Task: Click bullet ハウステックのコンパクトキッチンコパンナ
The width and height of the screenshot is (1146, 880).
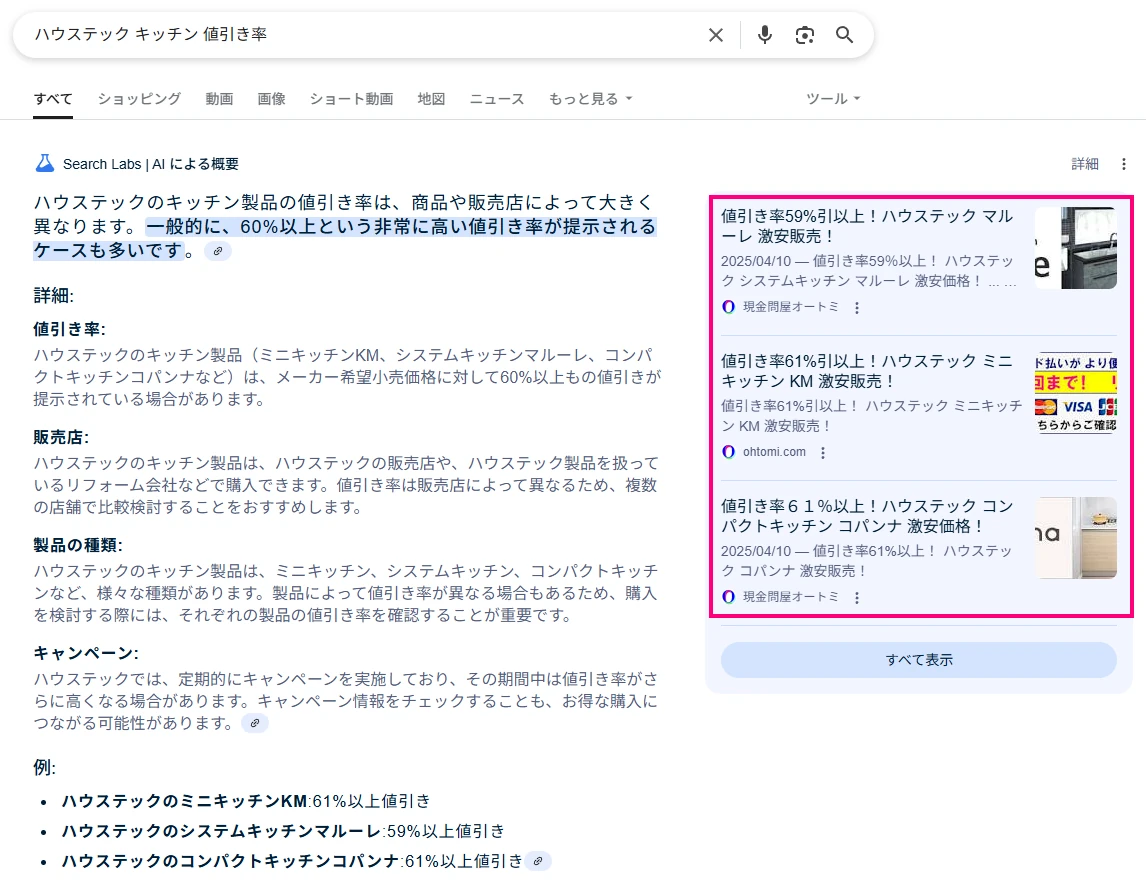Action: pyautogui.click(x=292, y=861)
